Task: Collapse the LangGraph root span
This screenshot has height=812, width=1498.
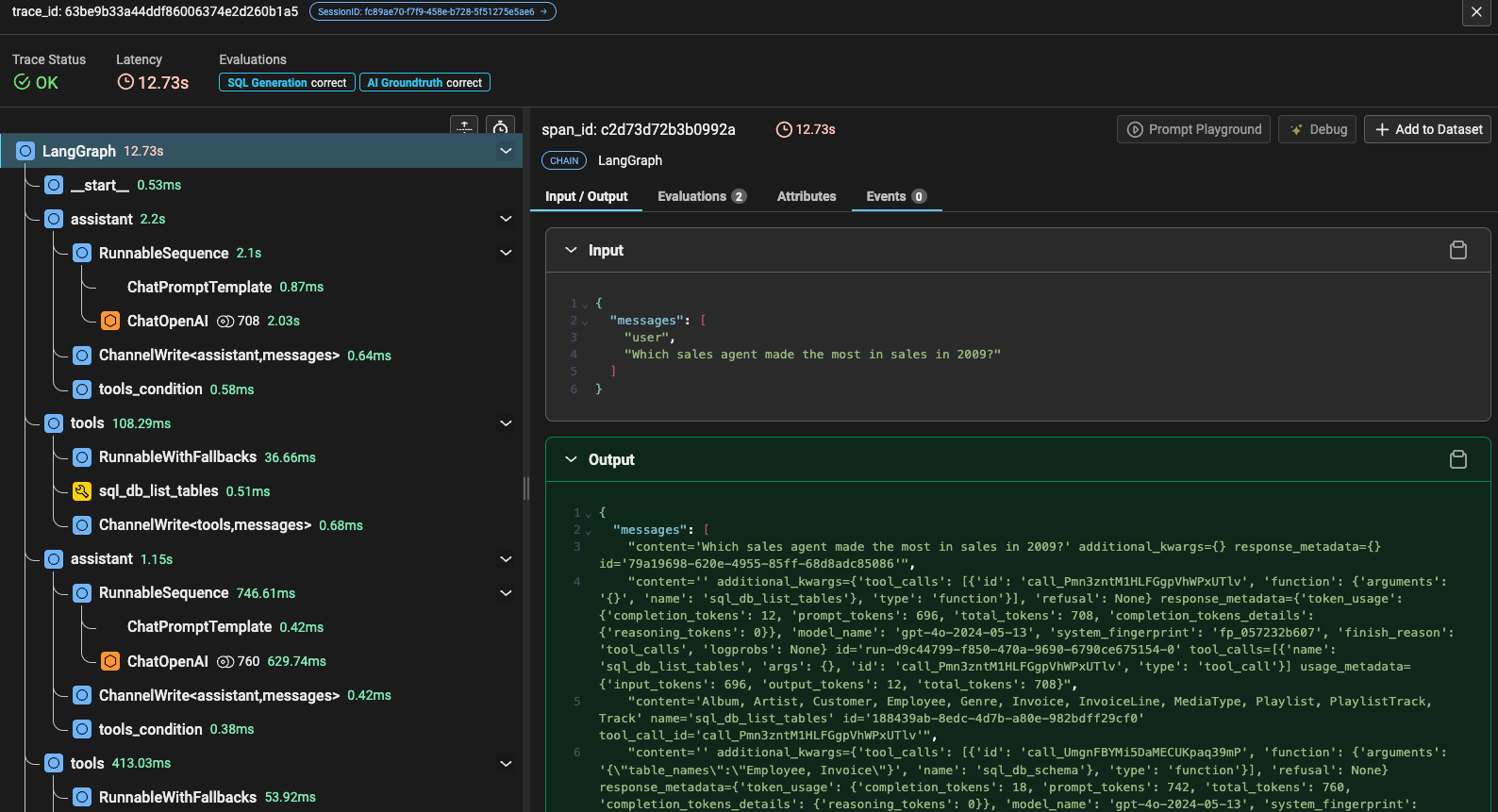Action: pyautogui.click(x=506, y=151)
